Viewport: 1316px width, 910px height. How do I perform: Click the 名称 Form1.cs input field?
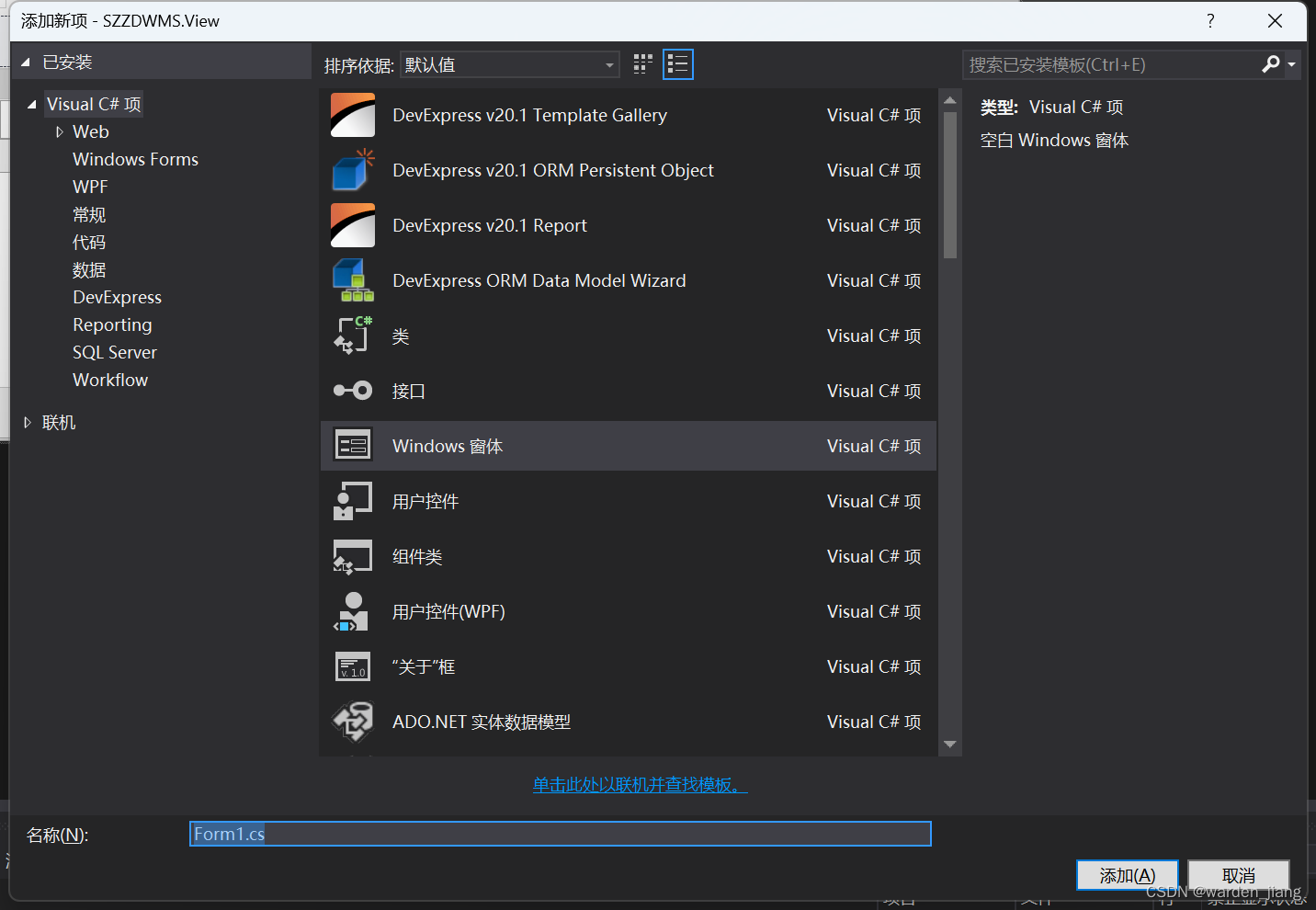pos(561,834)
